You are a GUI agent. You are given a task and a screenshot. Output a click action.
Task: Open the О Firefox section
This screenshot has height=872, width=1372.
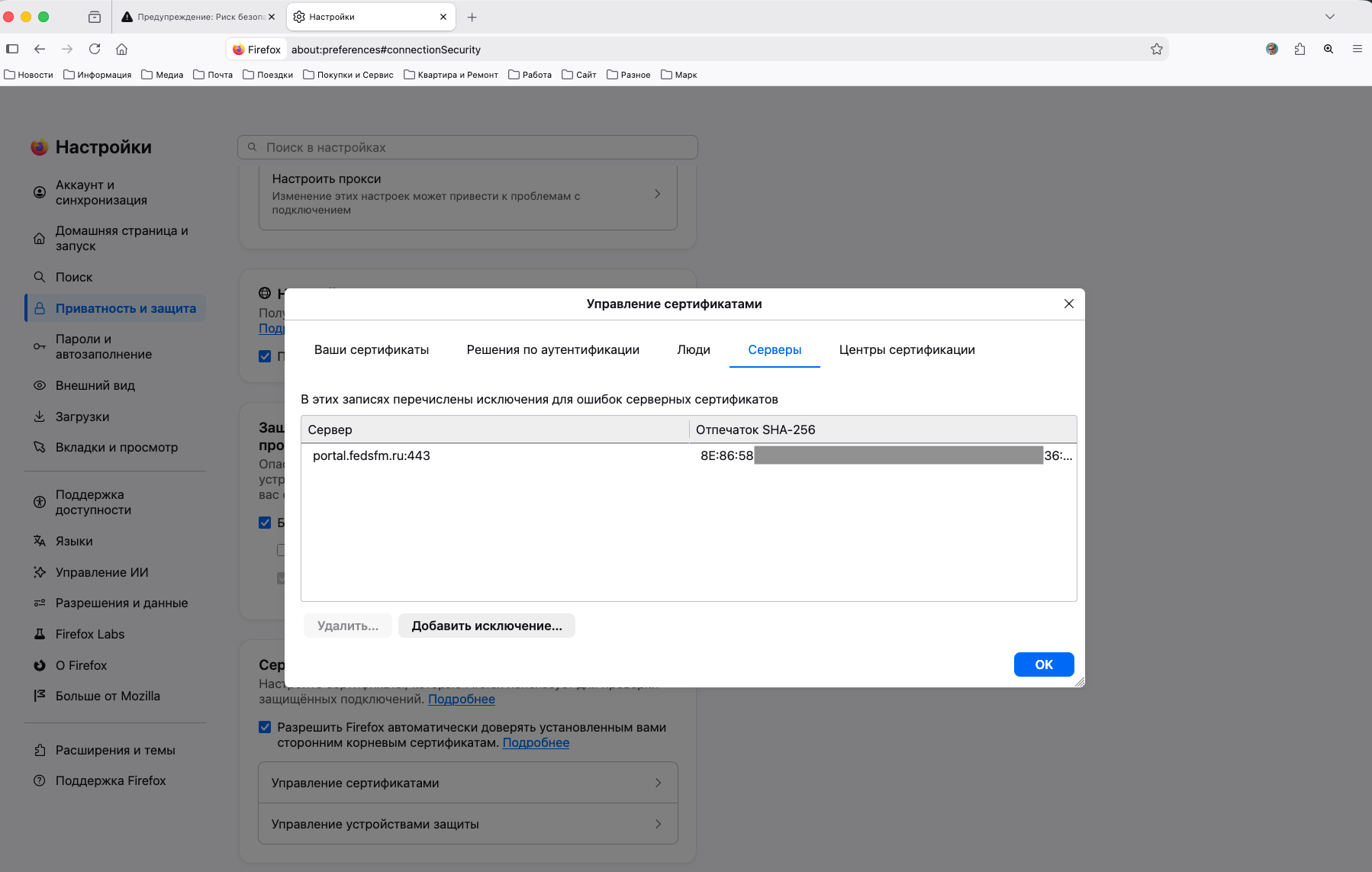115,665
